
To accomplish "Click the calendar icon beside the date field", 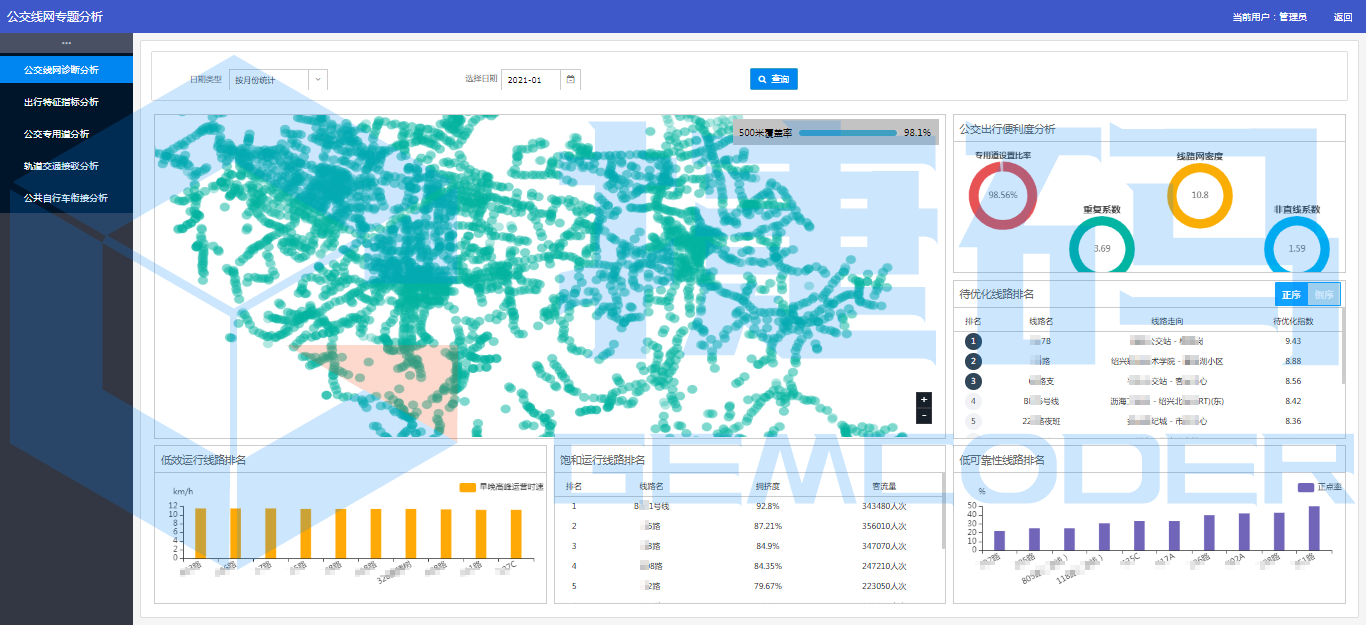I will point(571,80).
